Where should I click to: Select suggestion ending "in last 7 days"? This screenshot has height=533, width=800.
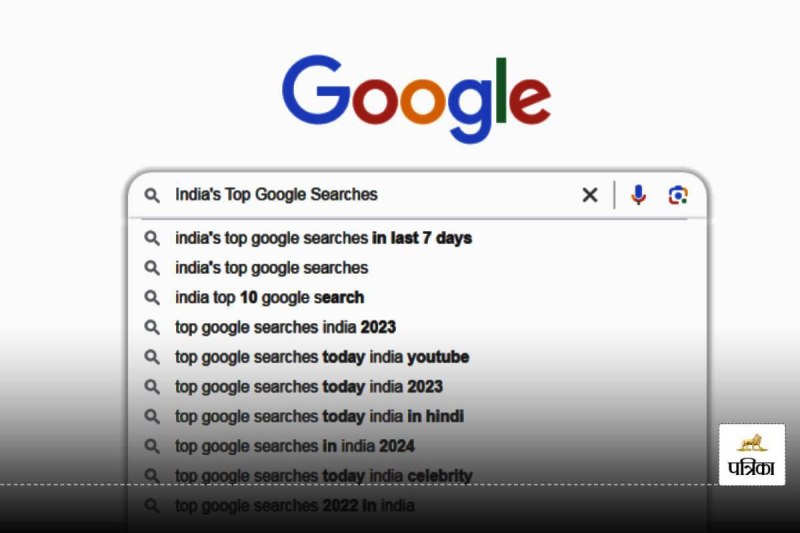(x=323, y=238)
